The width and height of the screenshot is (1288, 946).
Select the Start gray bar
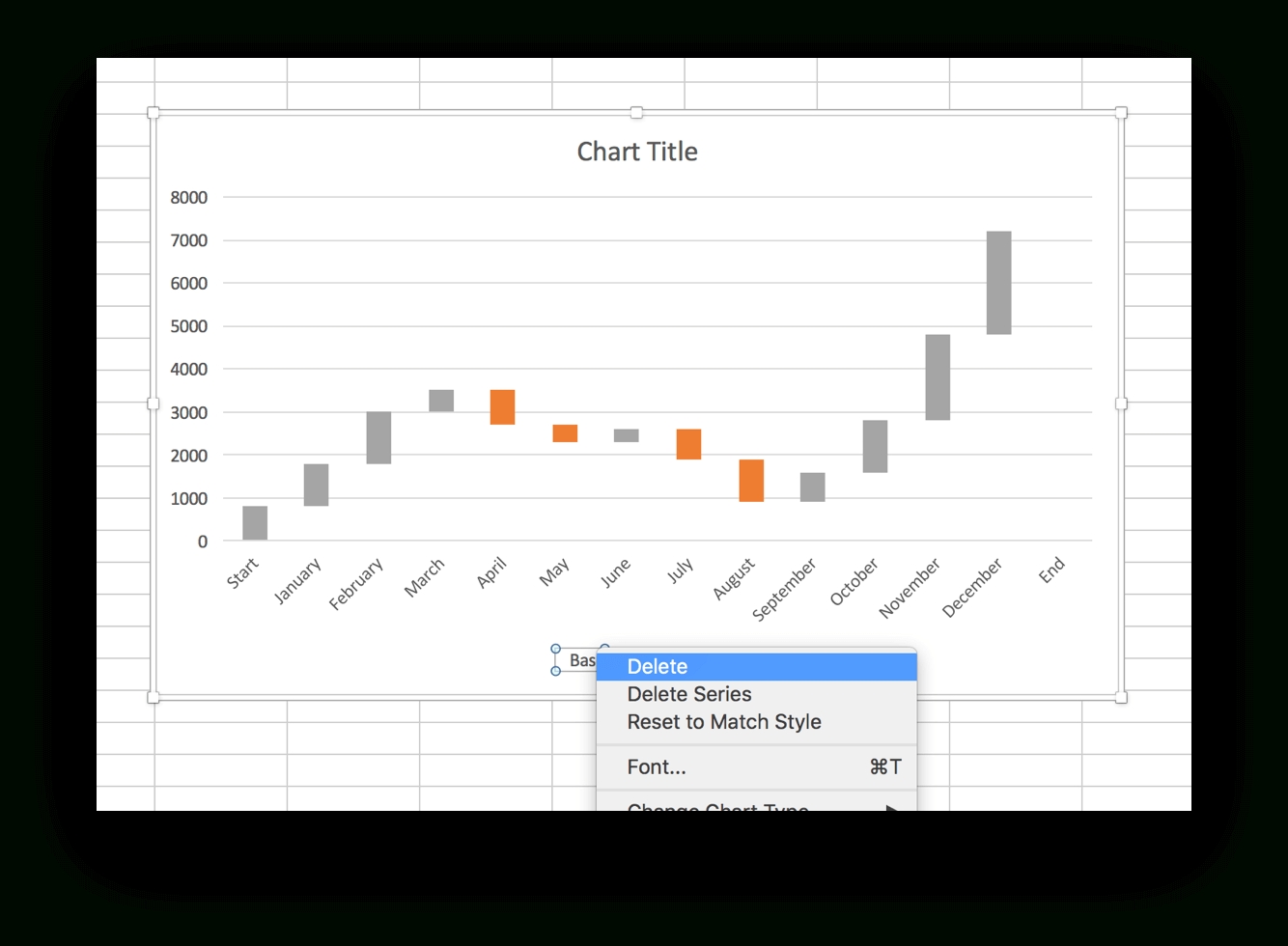(x=255, y=523)
